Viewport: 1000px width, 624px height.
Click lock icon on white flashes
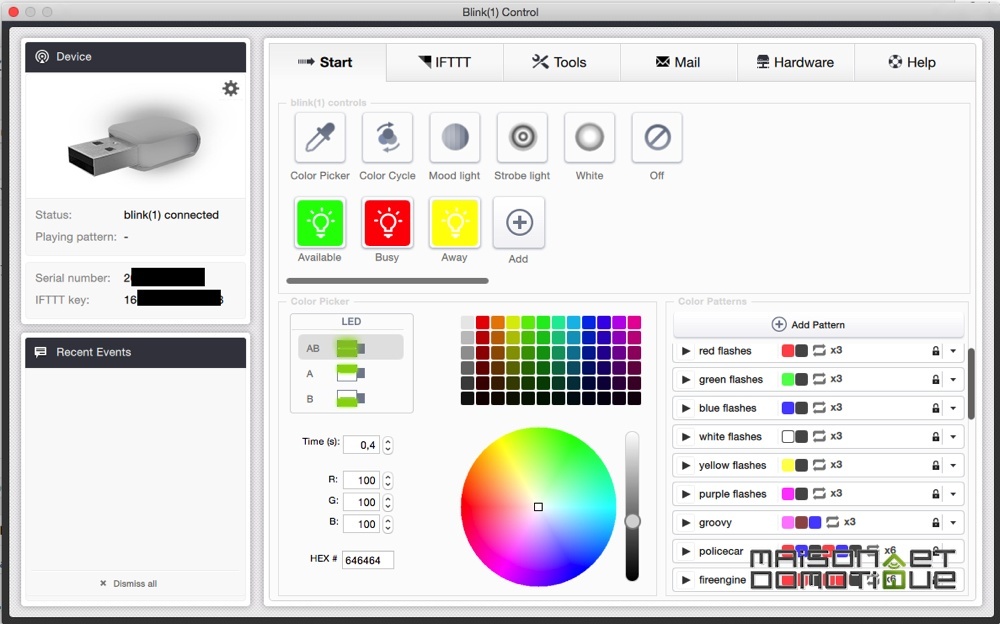point(936,437)
